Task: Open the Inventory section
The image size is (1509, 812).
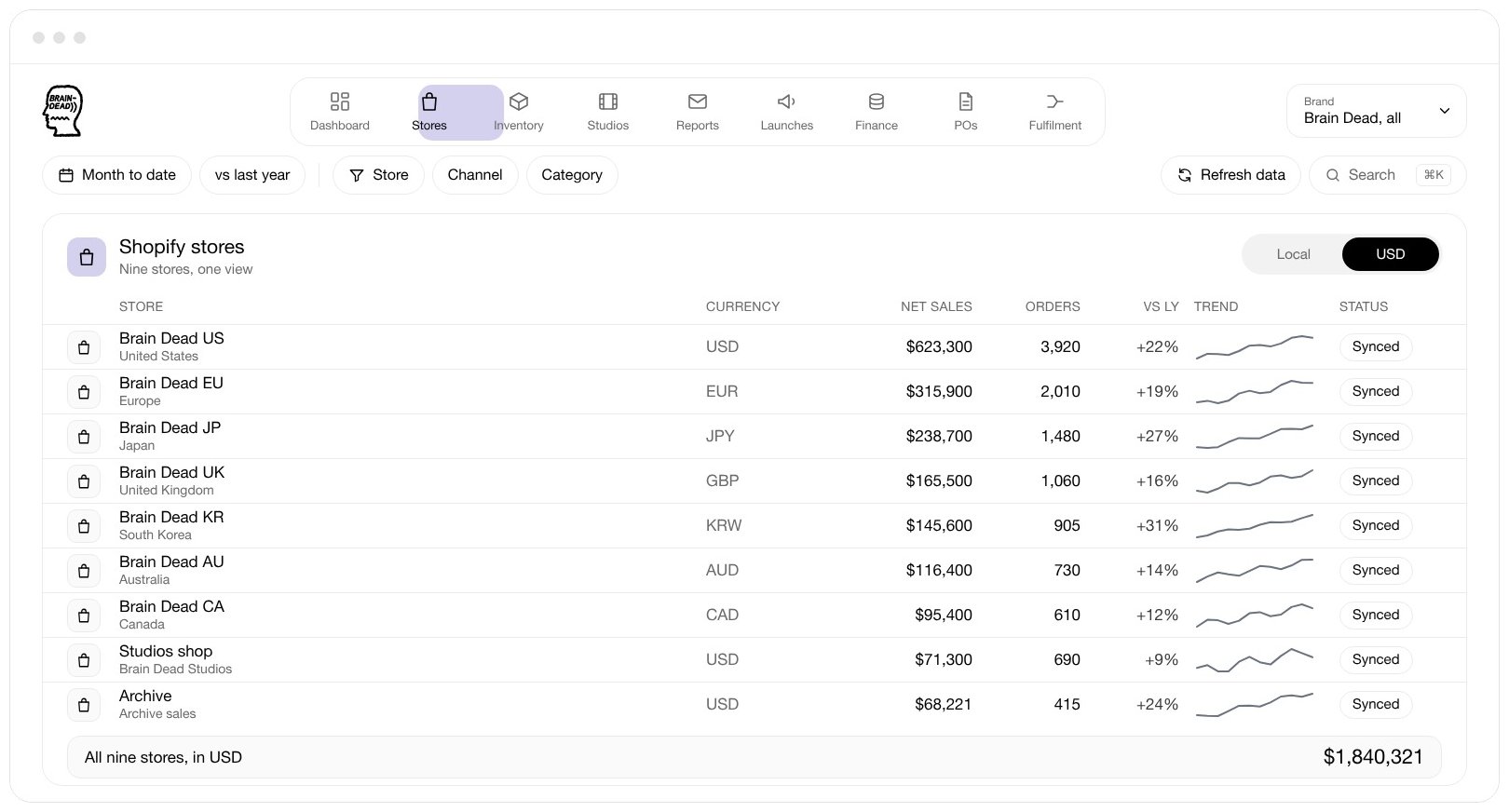Action: [x=519, y=112]
